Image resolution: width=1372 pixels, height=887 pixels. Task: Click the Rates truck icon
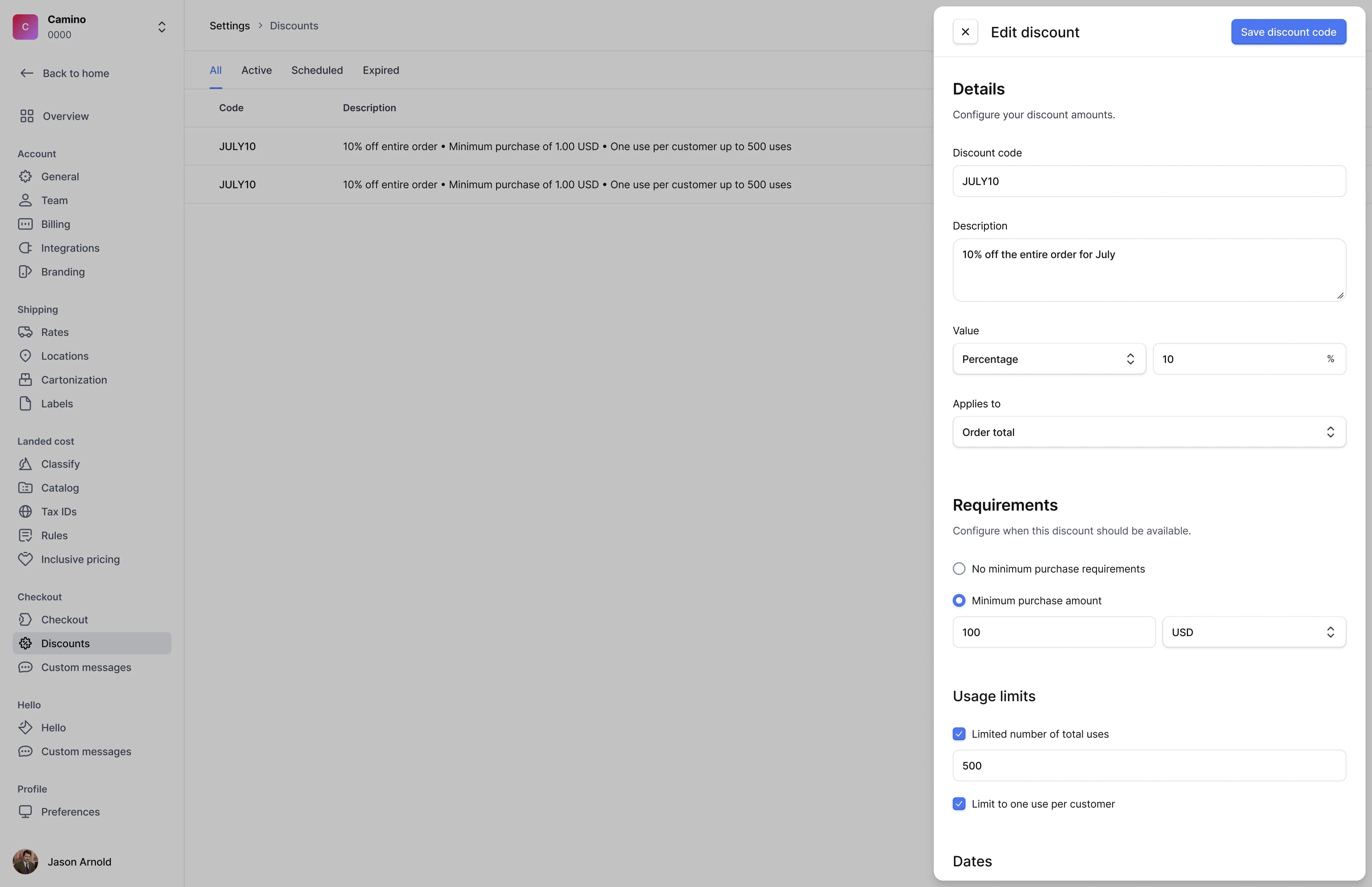25,332
